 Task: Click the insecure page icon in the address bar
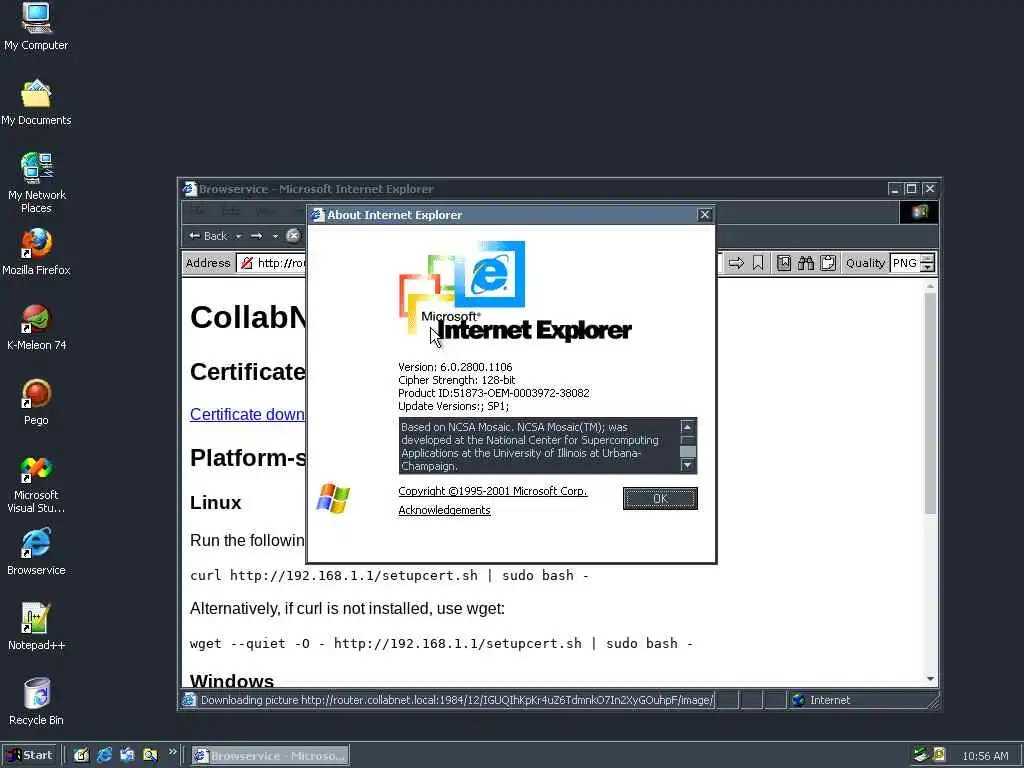247,263
